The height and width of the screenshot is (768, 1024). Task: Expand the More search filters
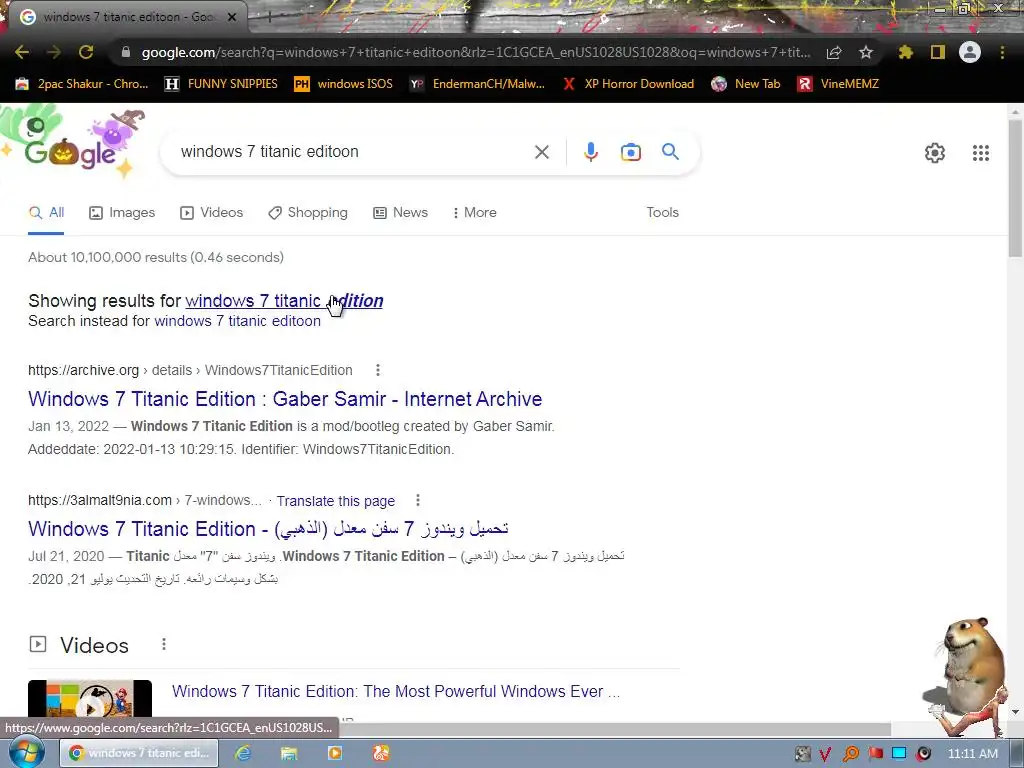coord(475,212)
